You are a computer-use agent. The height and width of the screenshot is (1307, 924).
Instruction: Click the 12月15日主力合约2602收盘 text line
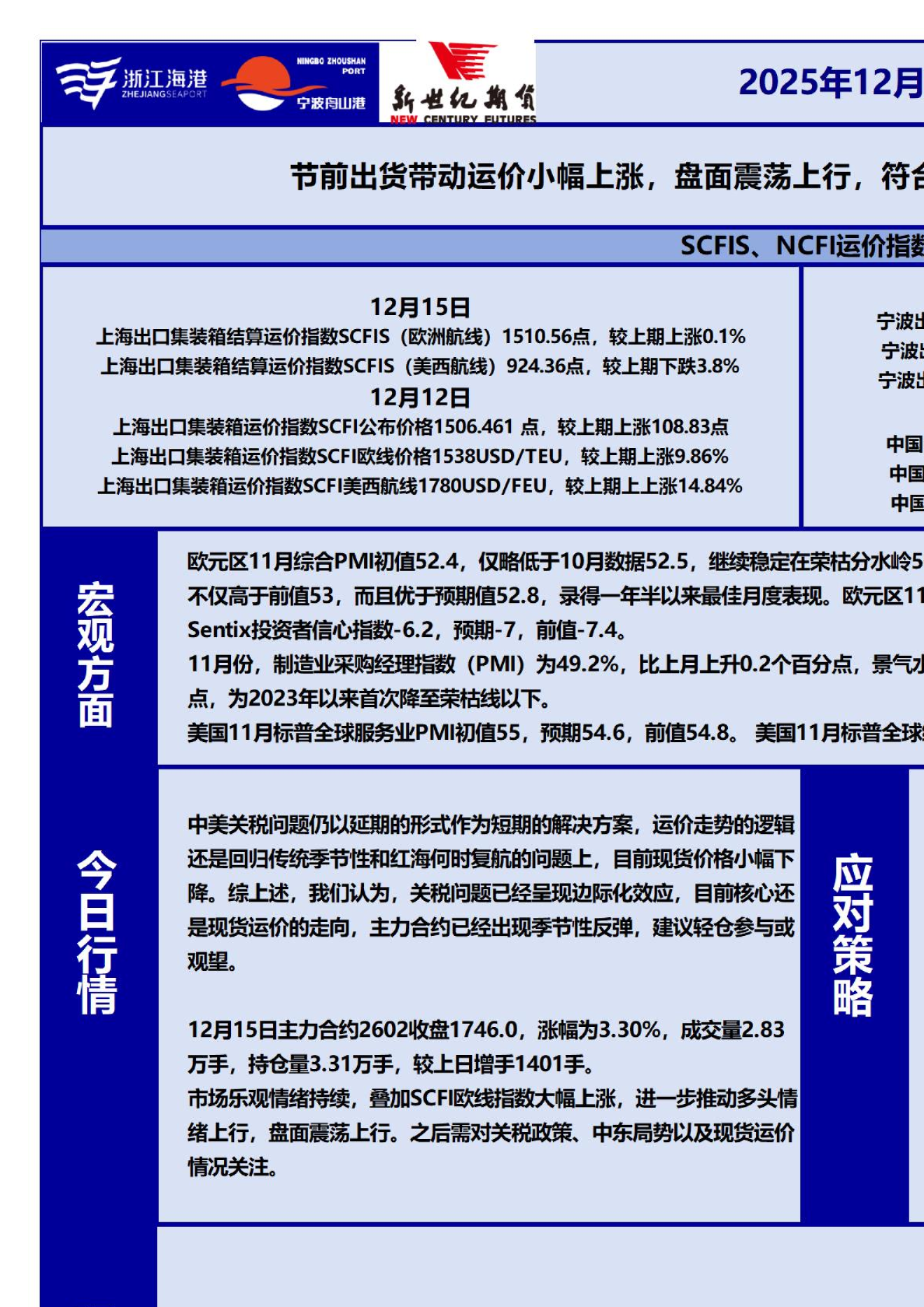(x=486, y=1030)
